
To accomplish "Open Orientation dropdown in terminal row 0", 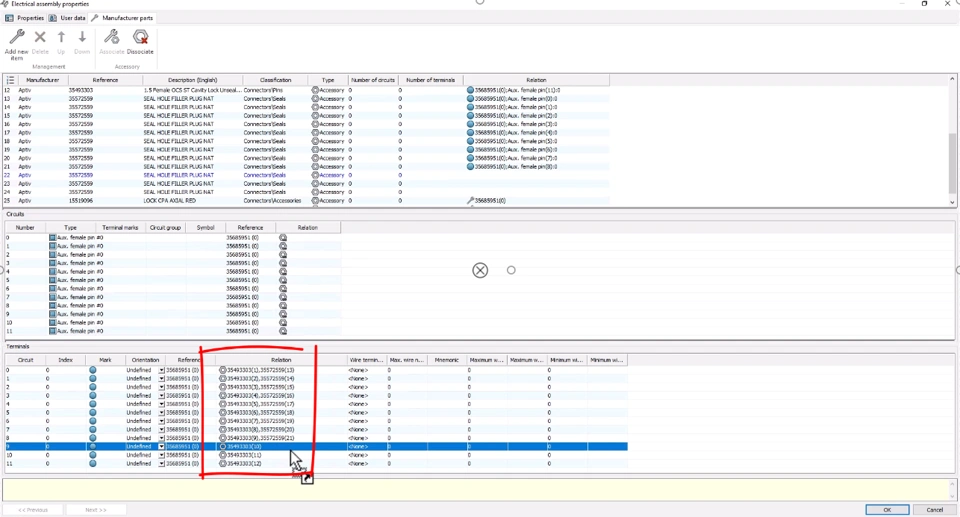I will [x=162, y=371].
